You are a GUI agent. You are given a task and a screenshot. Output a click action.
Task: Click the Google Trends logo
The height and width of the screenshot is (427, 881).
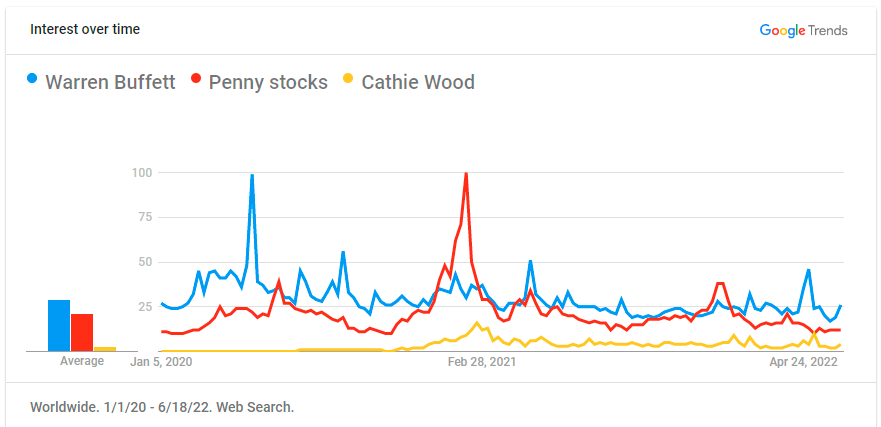[x=803, y=30]
